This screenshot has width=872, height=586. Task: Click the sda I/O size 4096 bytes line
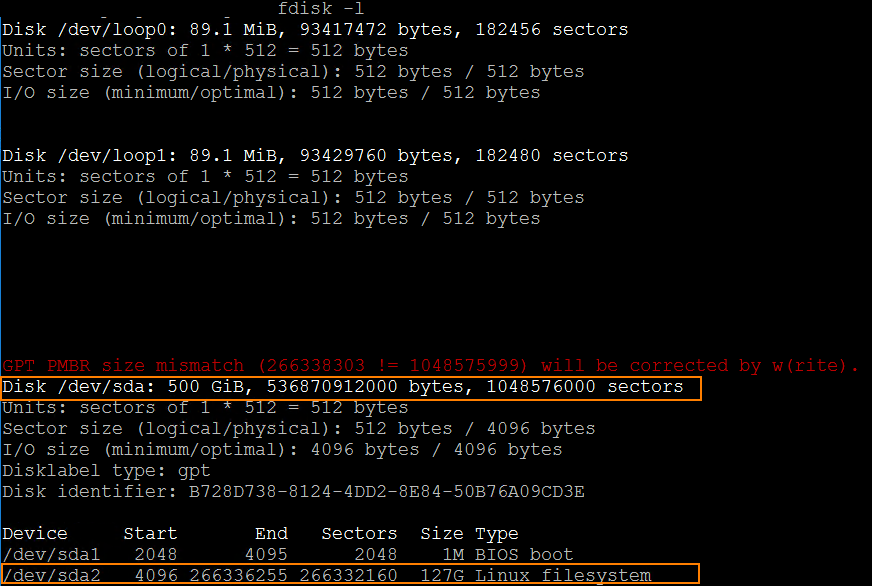[x=282, y=449]
